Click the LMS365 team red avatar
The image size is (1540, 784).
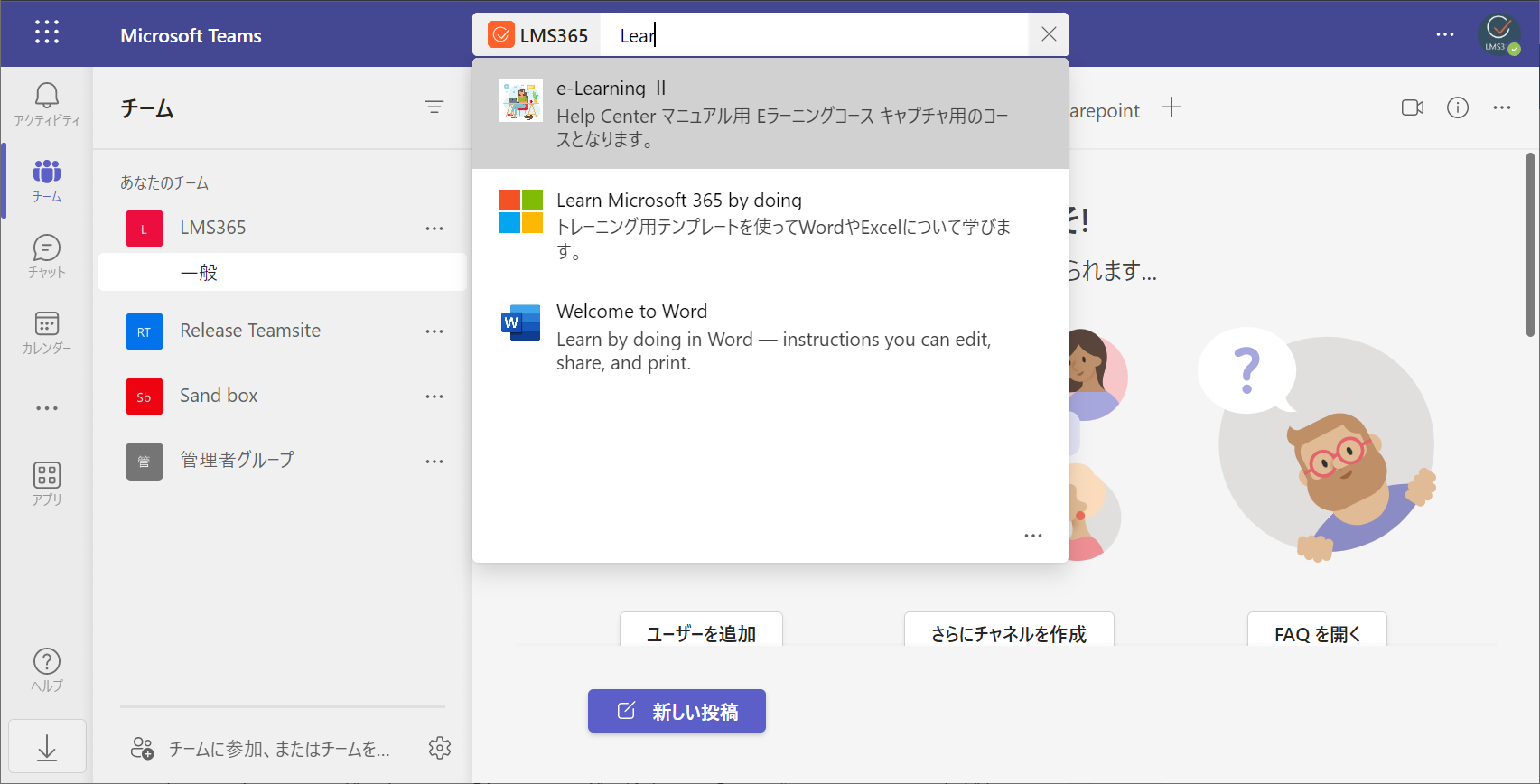pyautogui.click(x=145, y=229)
